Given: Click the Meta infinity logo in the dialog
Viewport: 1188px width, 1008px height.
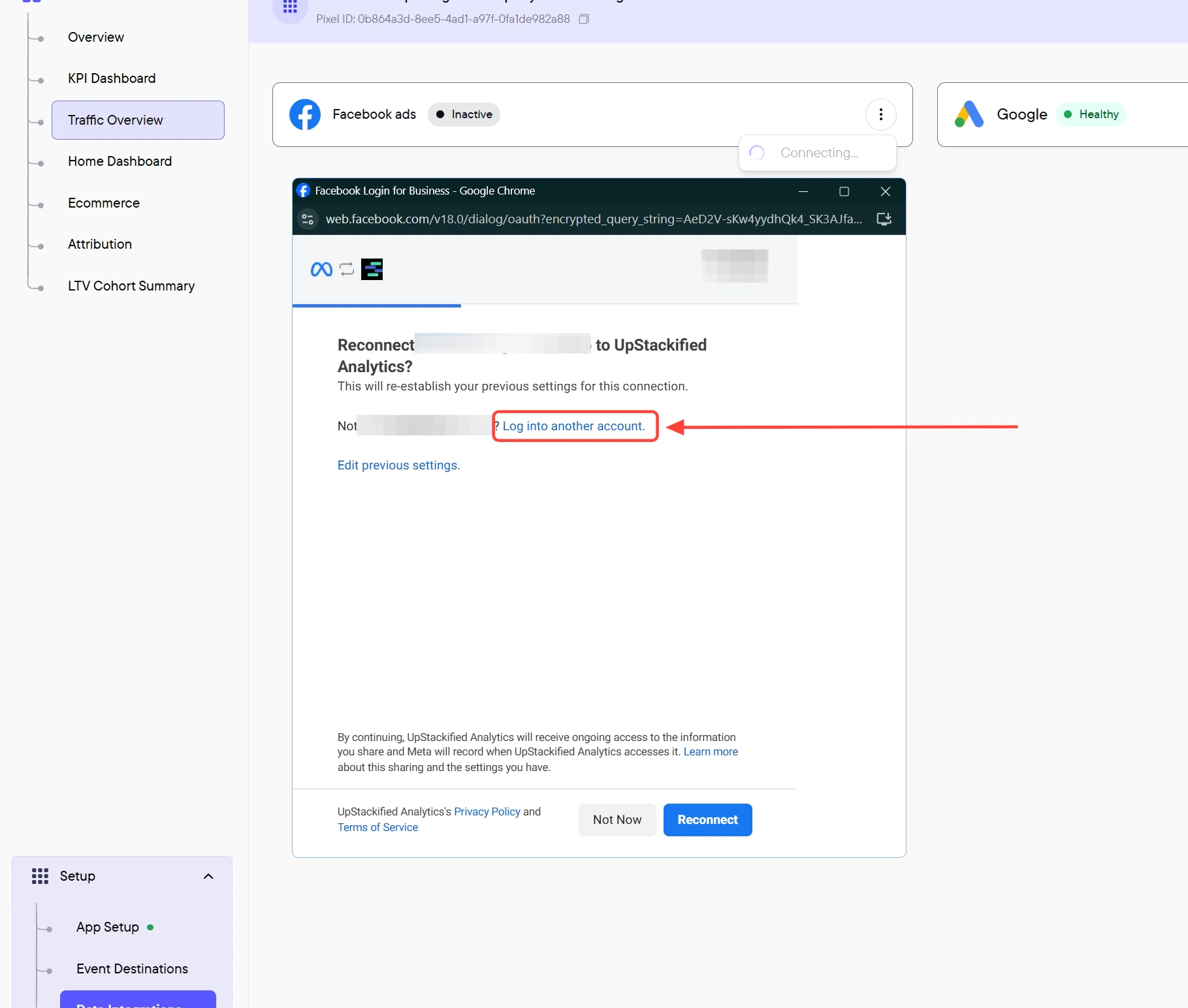Looking at the screenshot, I should click(321, 269).
